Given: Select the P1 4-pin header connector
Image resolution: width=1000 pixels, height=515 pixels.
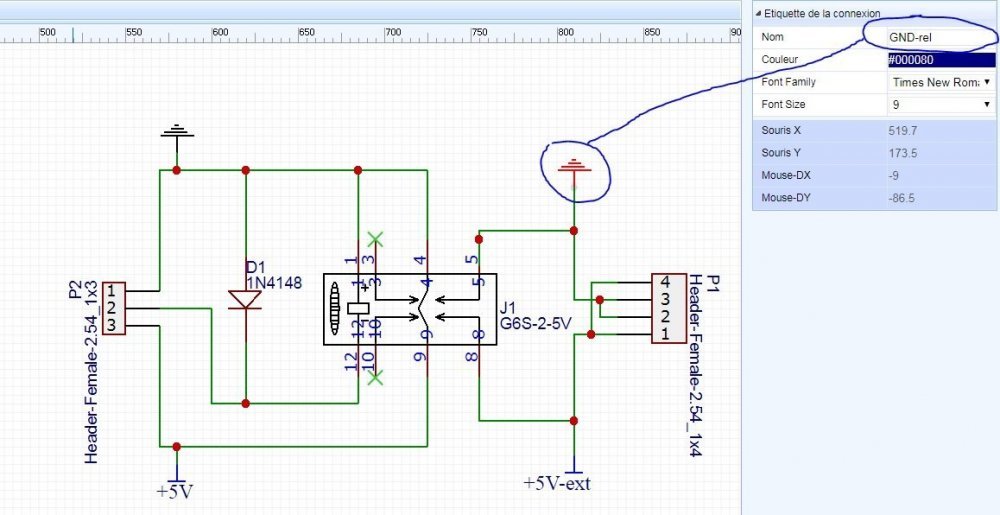Looking at the screenshot, I should pyautogui.click(x=669, y=308).
